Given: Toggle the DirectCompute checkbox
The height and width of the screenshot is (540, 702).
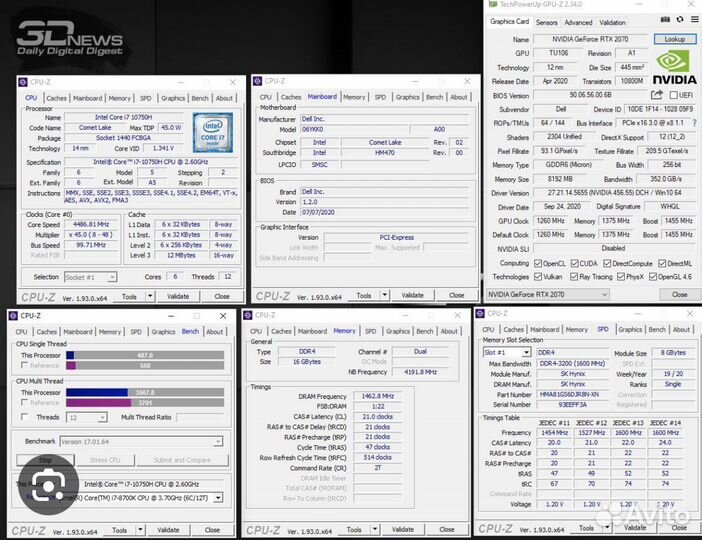Looking at the screenshot, I should pyautogui.click(x=607, y=263).
